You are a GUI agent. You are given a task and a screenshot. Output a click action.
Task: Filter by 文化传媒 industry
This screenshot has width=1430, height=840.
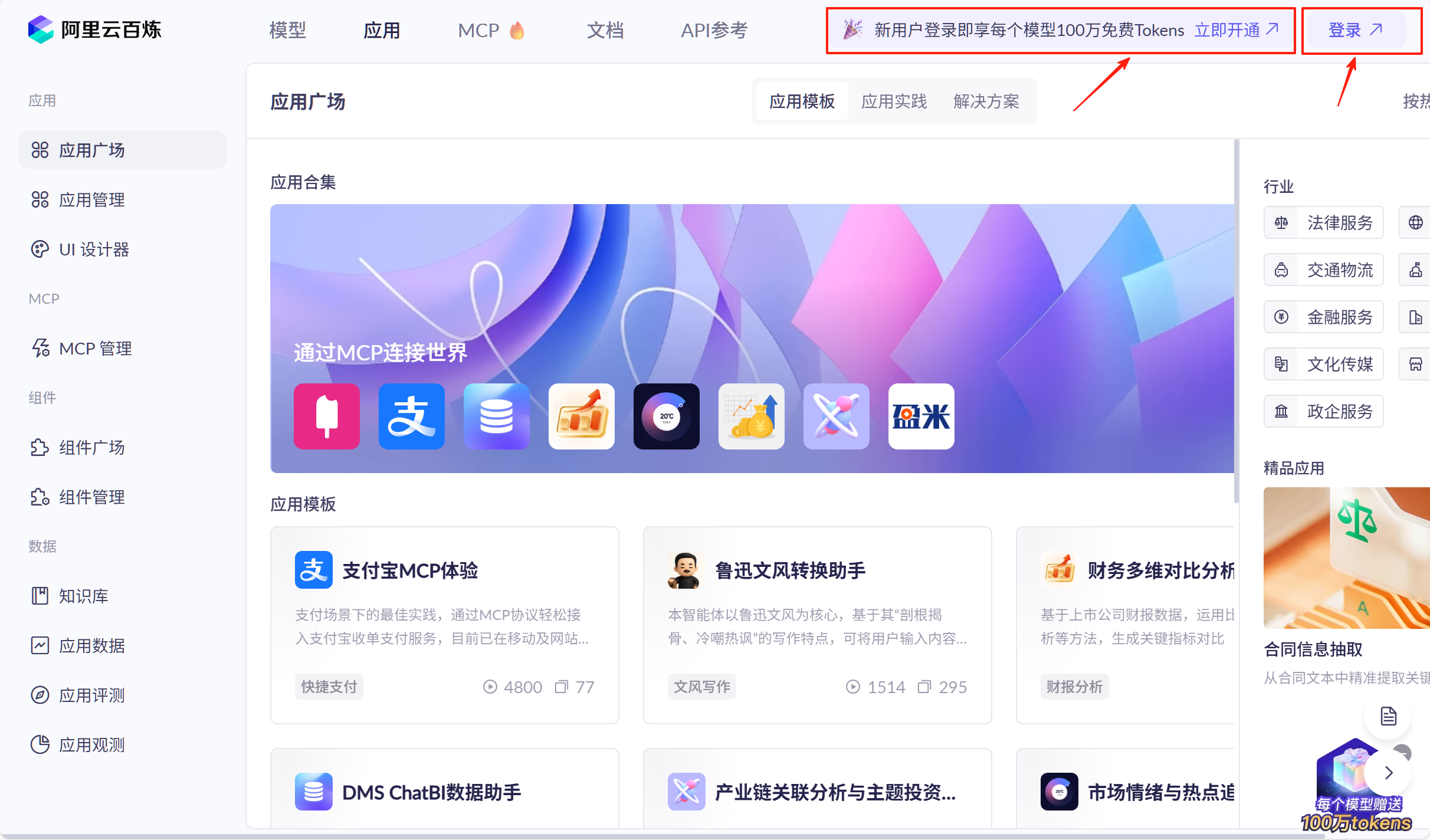tap(1324, 364)
